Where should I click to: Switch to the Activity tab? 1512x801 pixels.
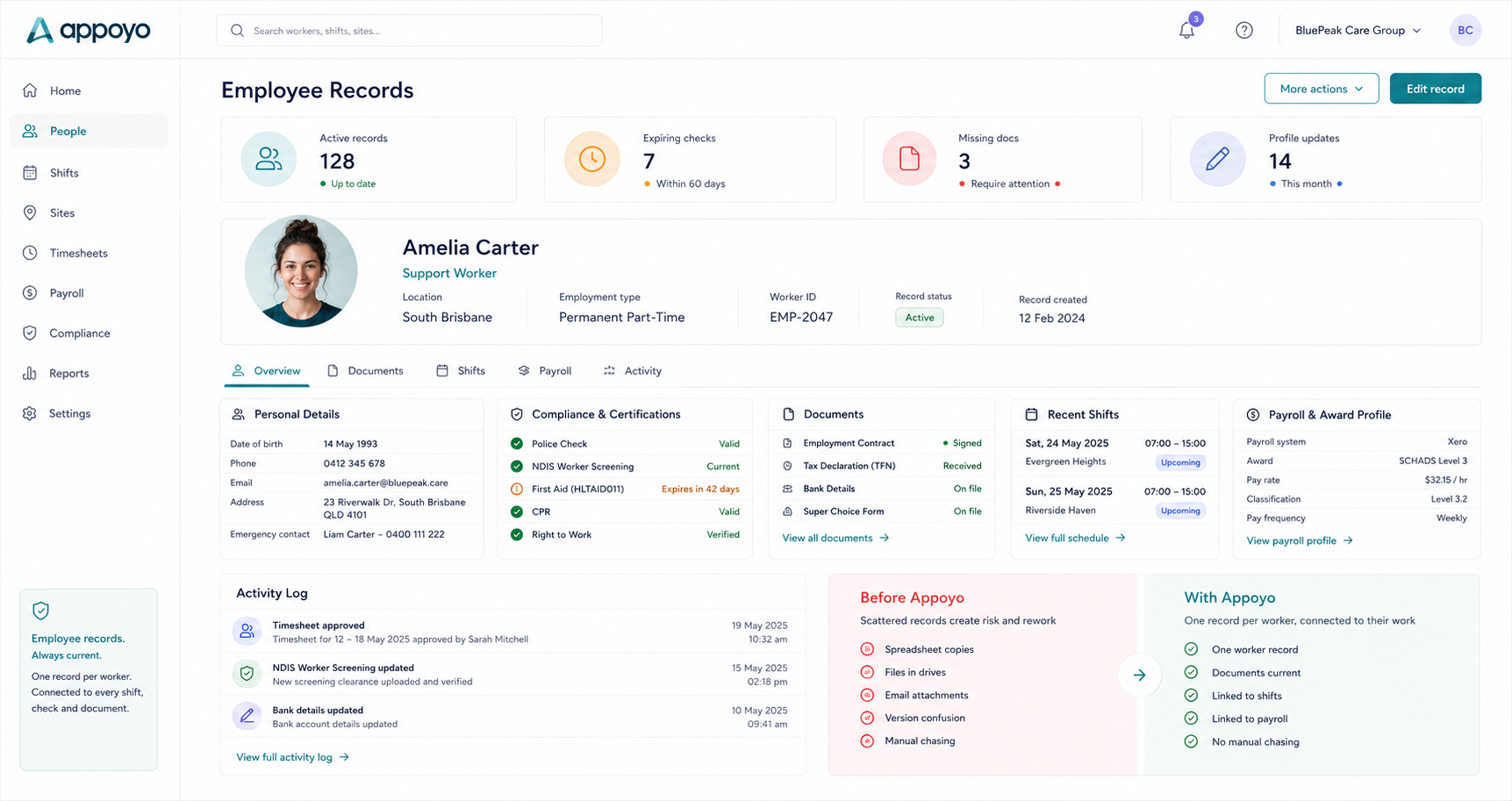click(633, 371)
